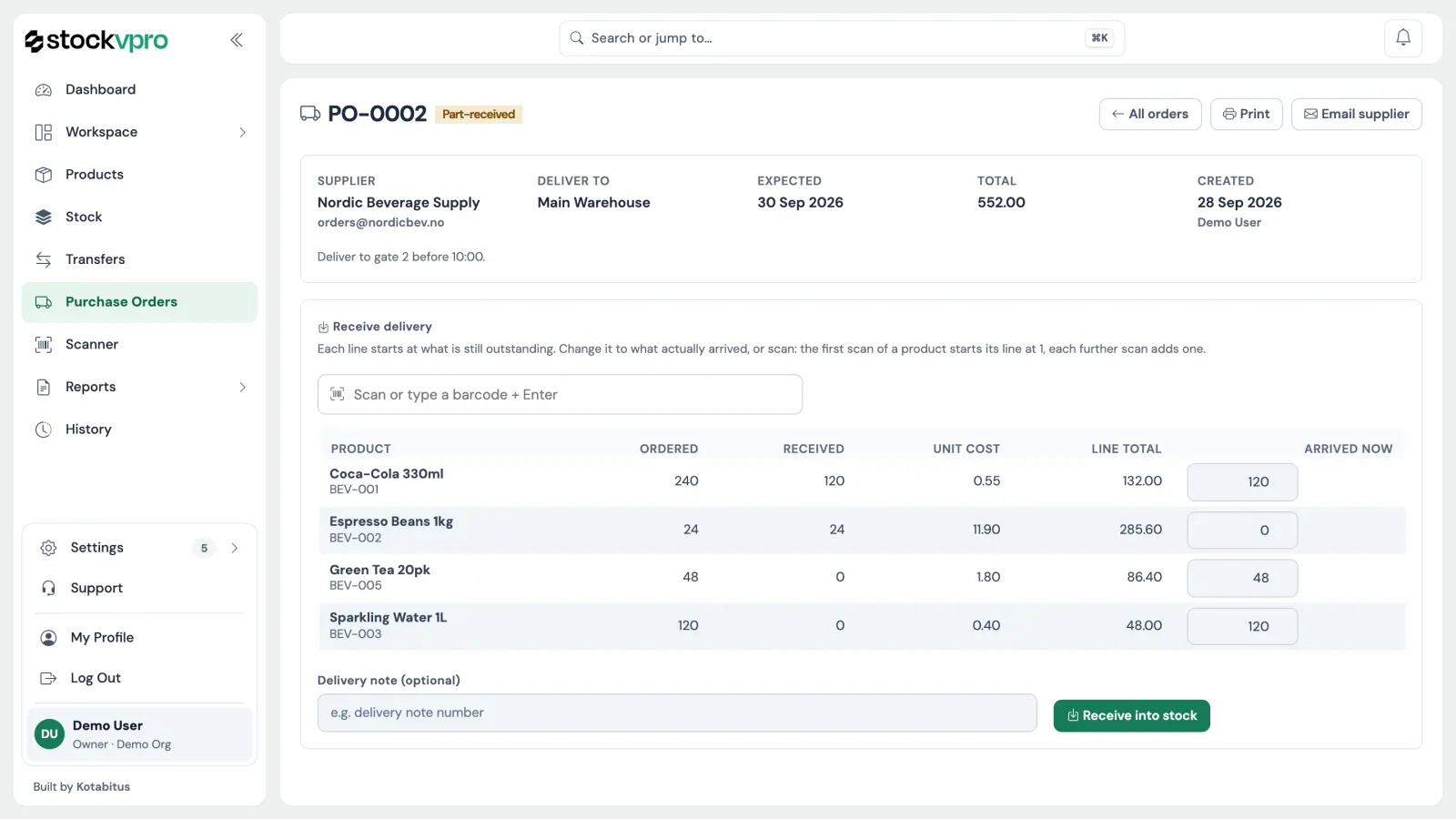The height and width of the screenshot is (819, 1456).
Task: Click the Delivery note input field
Action: (x=677, y=713)
